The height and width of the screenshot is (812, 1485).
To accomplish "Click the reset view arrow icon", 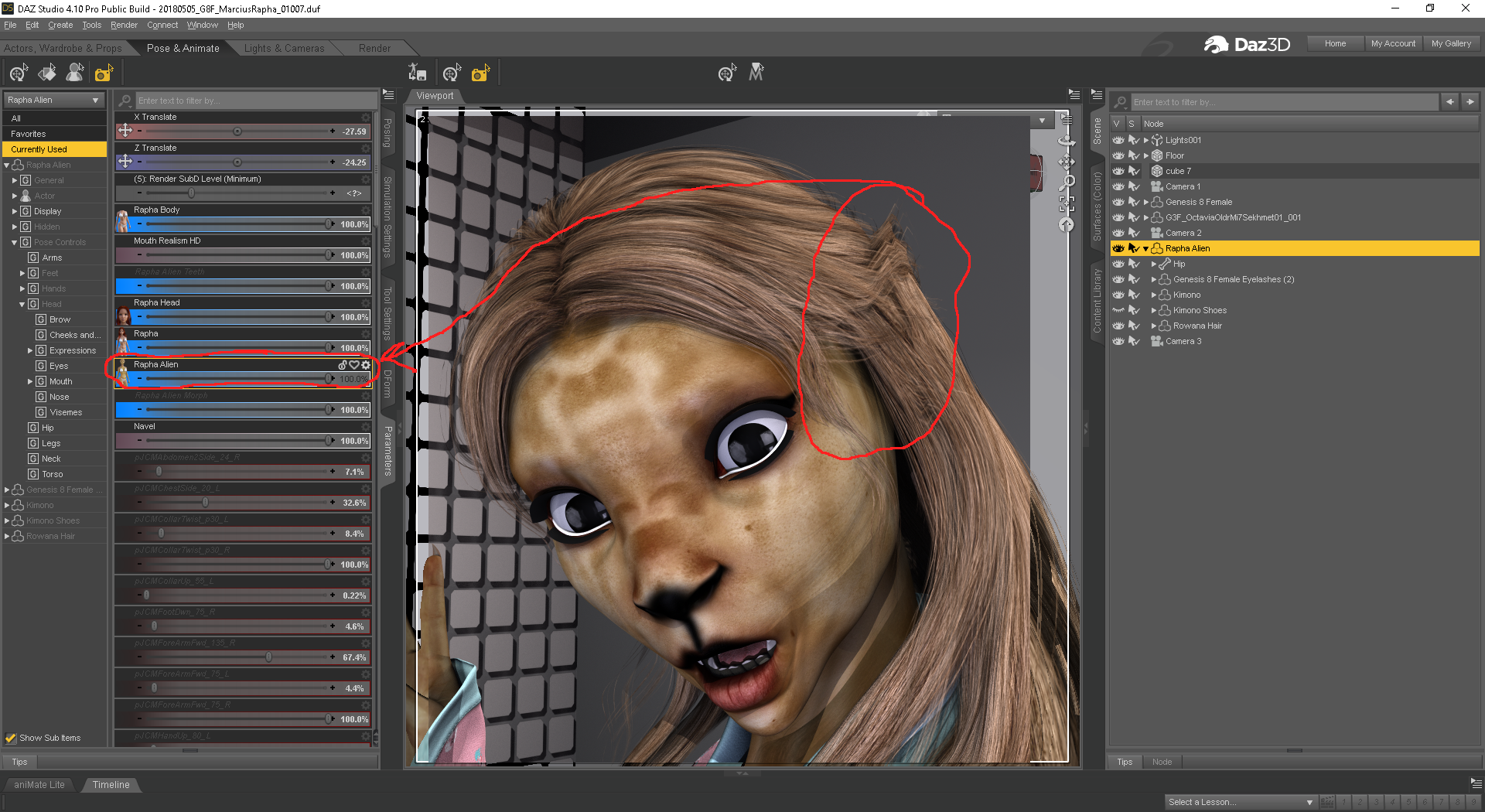I will click(1067, 225).
